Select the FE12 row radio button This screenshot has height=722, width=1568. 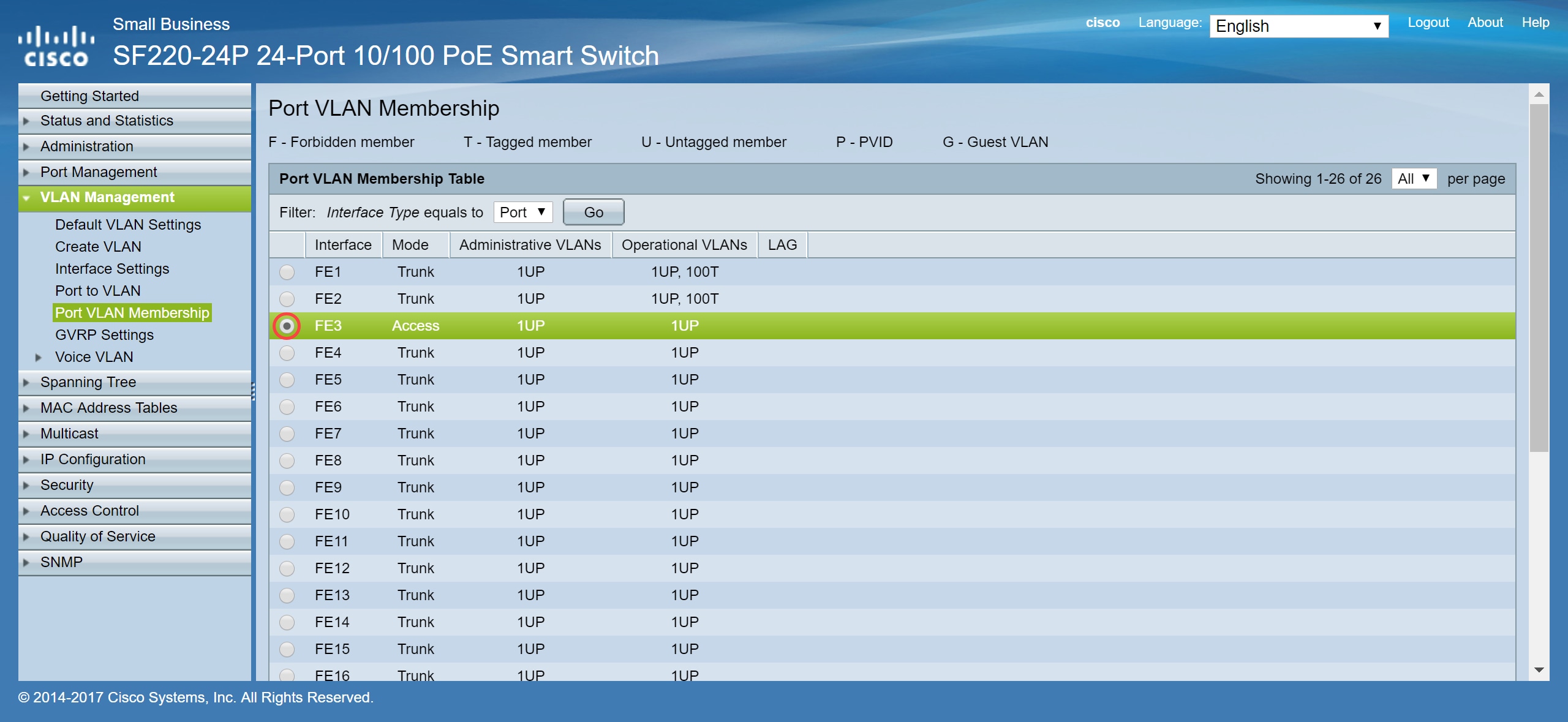coord(287,568)
